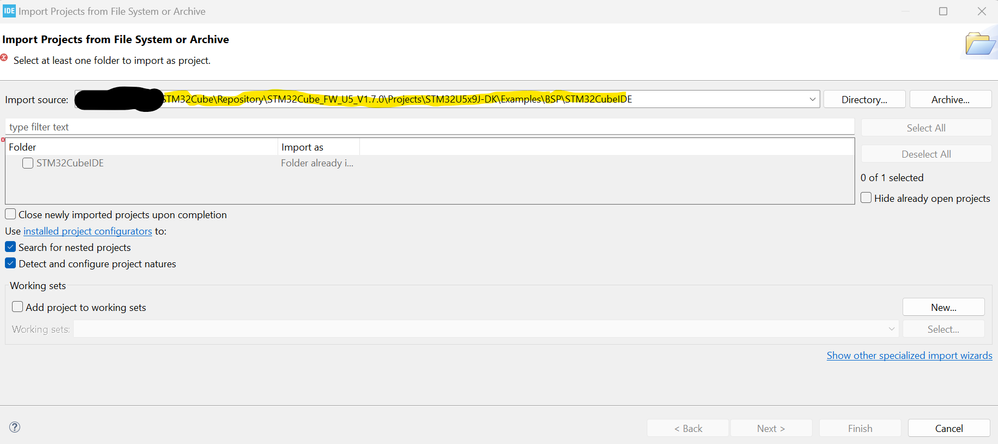Viewport: 998px width, 444px height.
Task: Click the Archive... button
Action: click(x=950, y=99)
